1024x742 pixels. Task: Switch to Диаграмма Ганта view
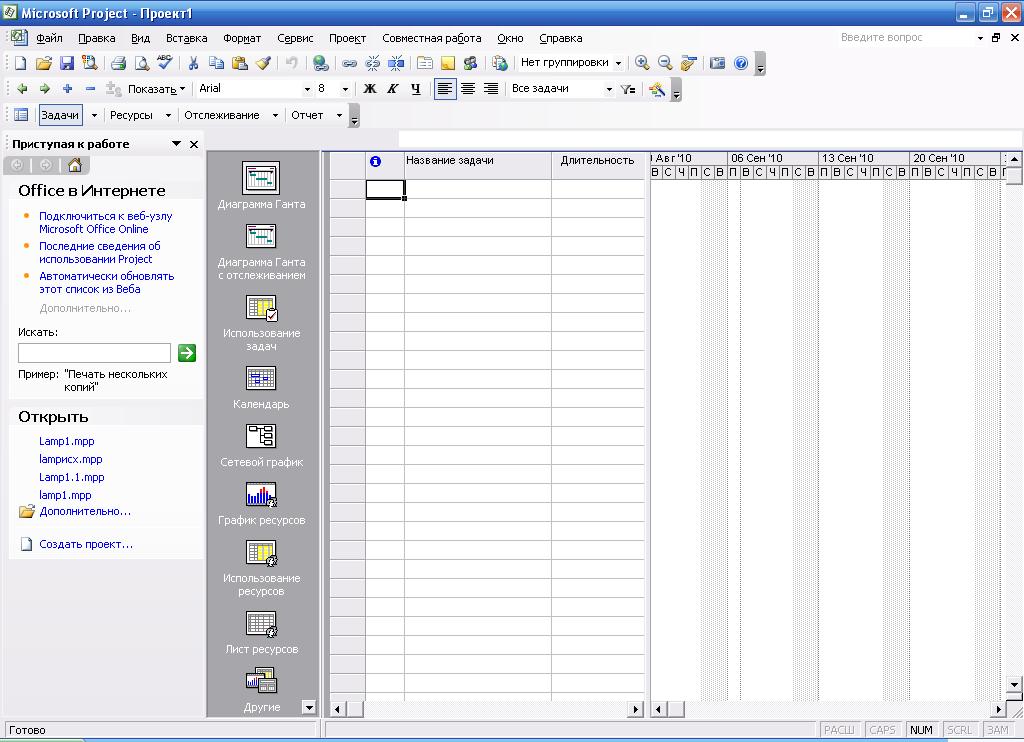click(261, 186)
